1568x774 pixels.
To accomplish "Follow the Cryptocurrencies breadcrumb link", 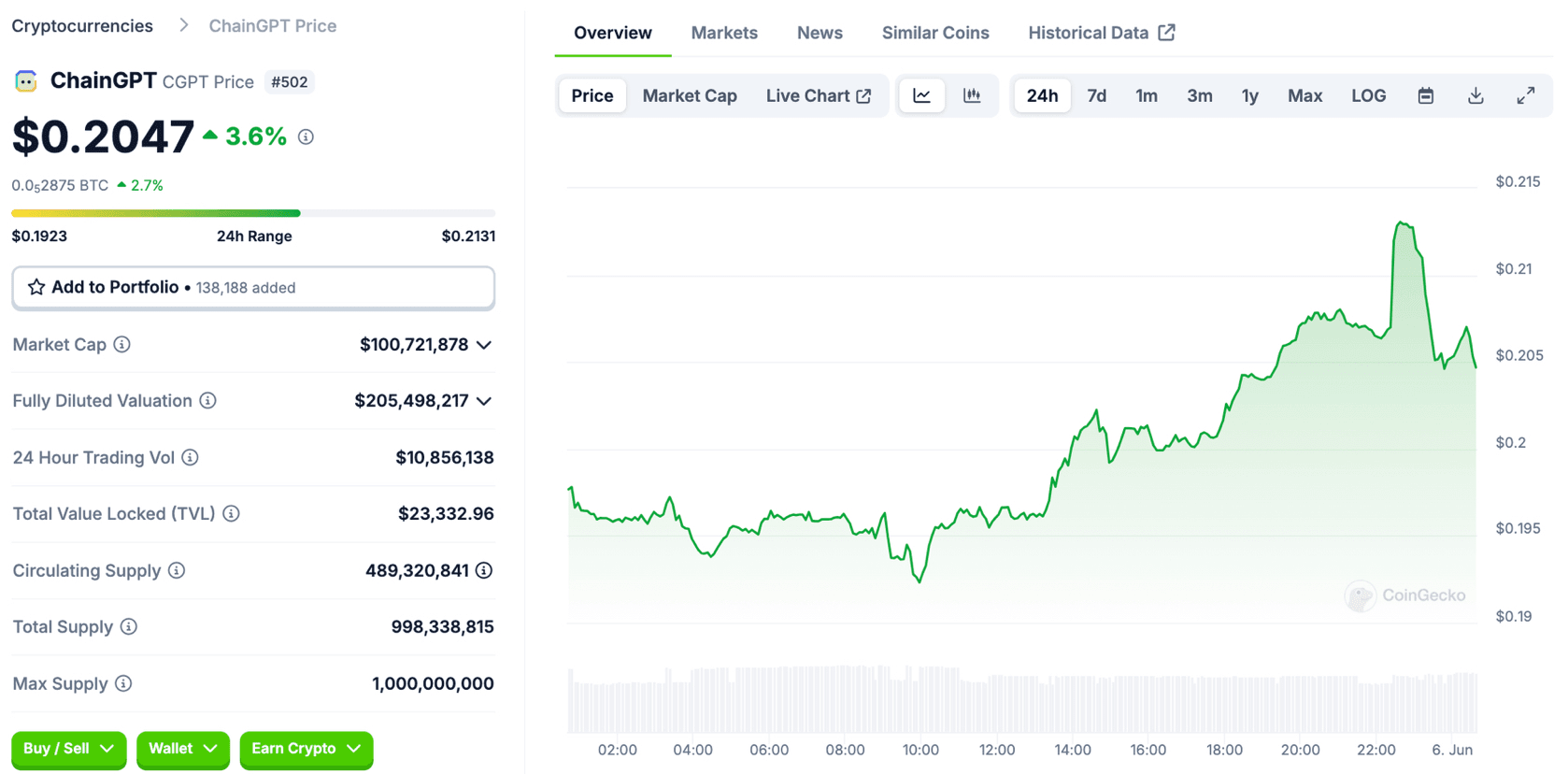I will (82, 26).
